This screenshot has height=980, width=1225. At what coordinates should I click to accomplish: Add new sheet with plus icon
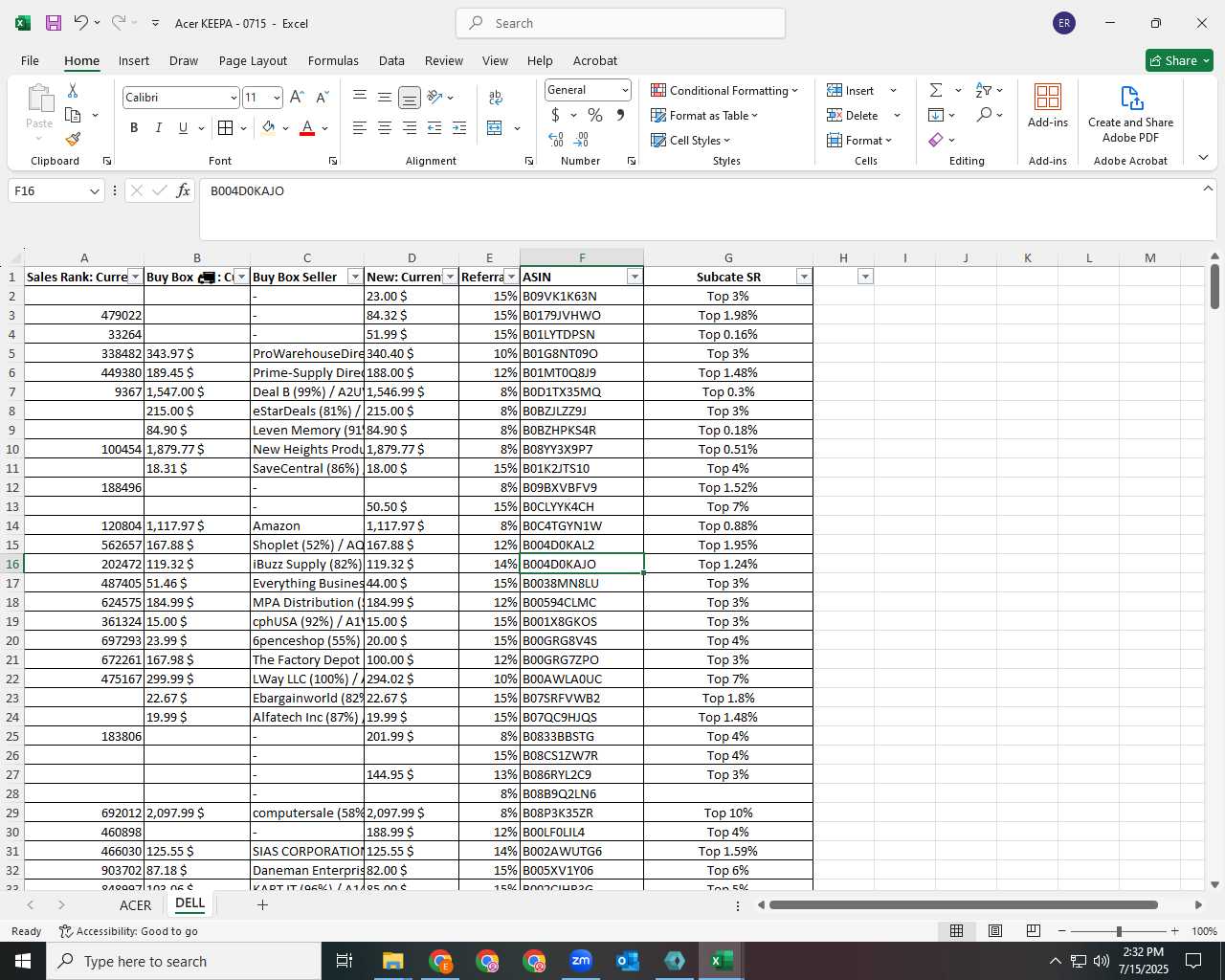[262, 904]
